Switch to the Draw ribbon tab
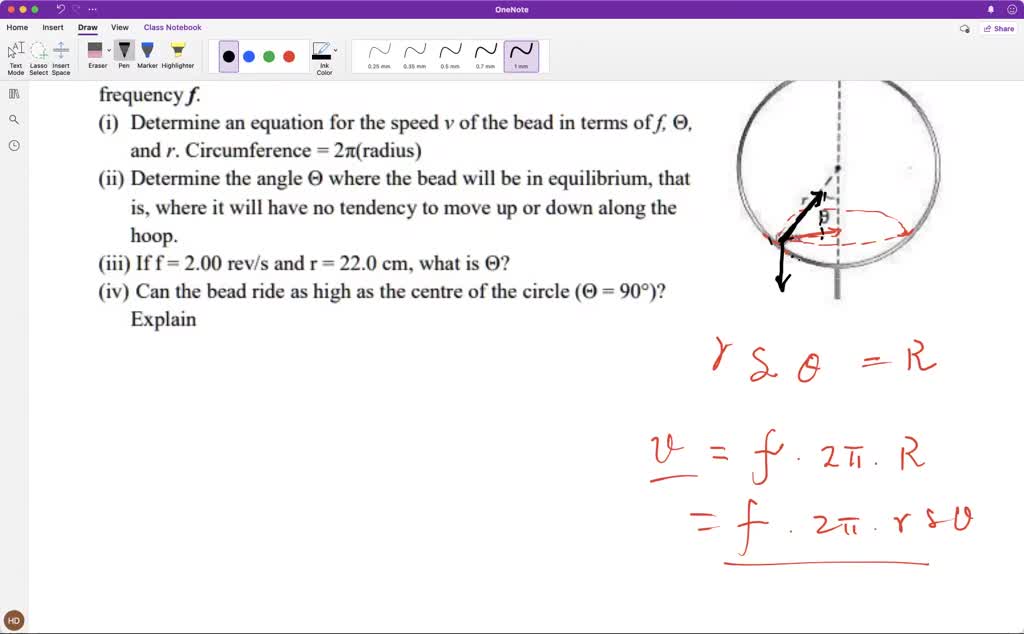The image size is (1024, 634). pyautogui.click(x=87, y=27)
